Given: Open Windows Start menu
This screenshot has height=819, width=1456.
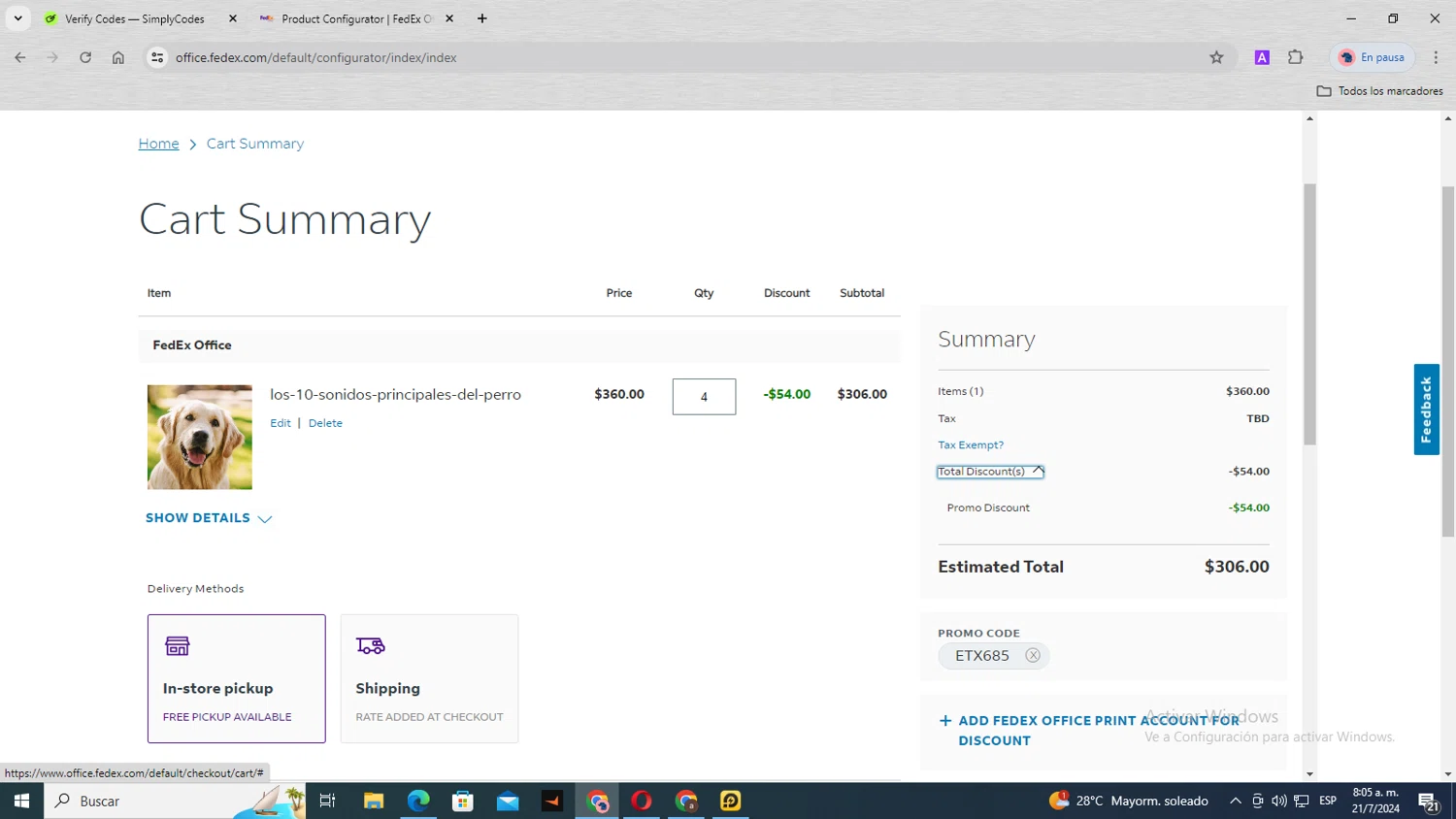Looking at the screenshot, I should [x=21, y=801].
